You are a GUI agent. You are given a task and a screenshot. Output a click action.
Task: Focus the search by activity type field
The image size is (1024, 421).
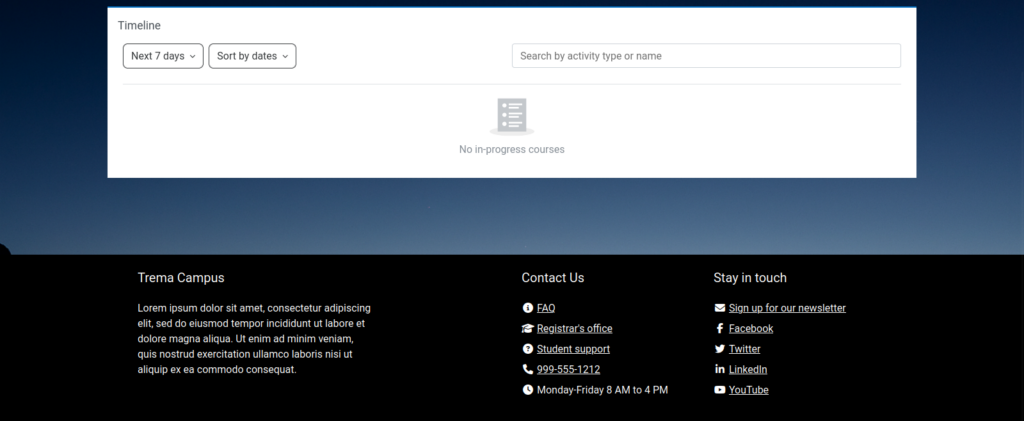coord(706,56)
